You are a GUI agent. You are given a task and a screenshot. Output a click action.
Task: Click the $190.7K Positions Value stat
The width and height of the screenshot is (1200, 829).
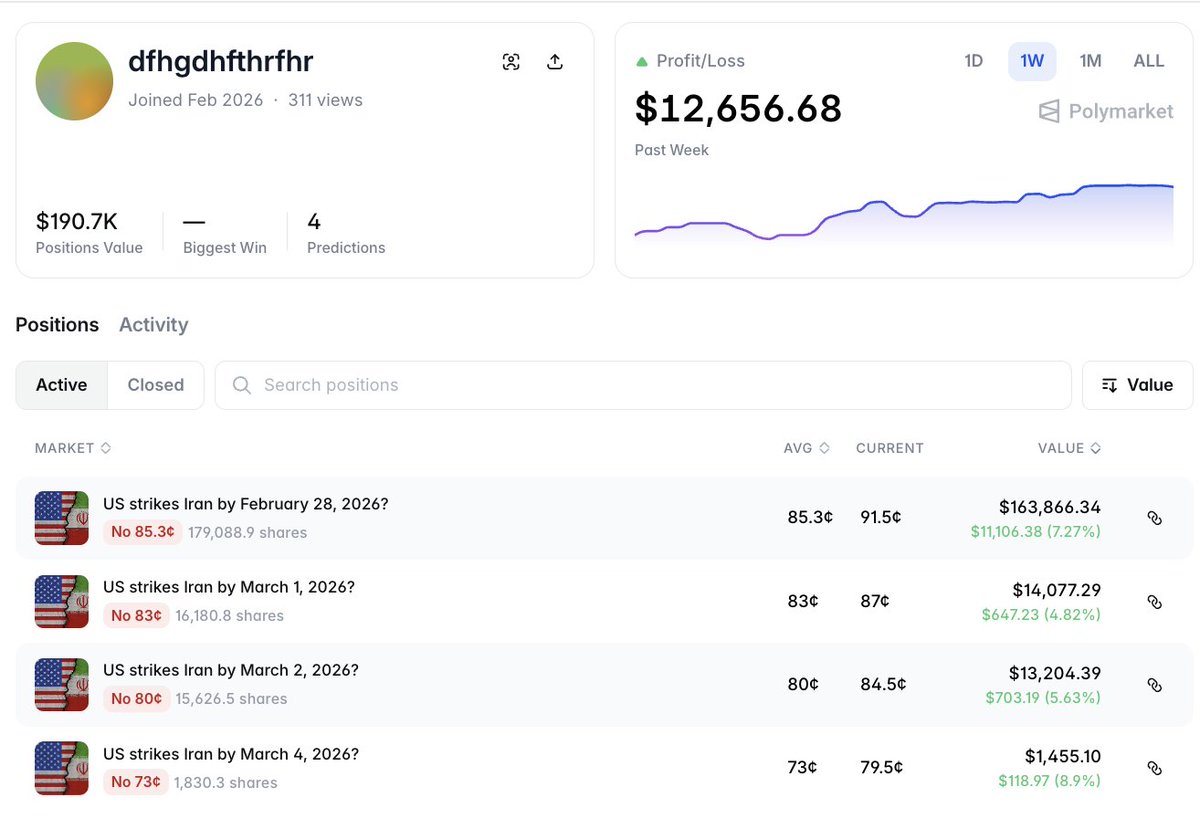click(x=89, y=232)
